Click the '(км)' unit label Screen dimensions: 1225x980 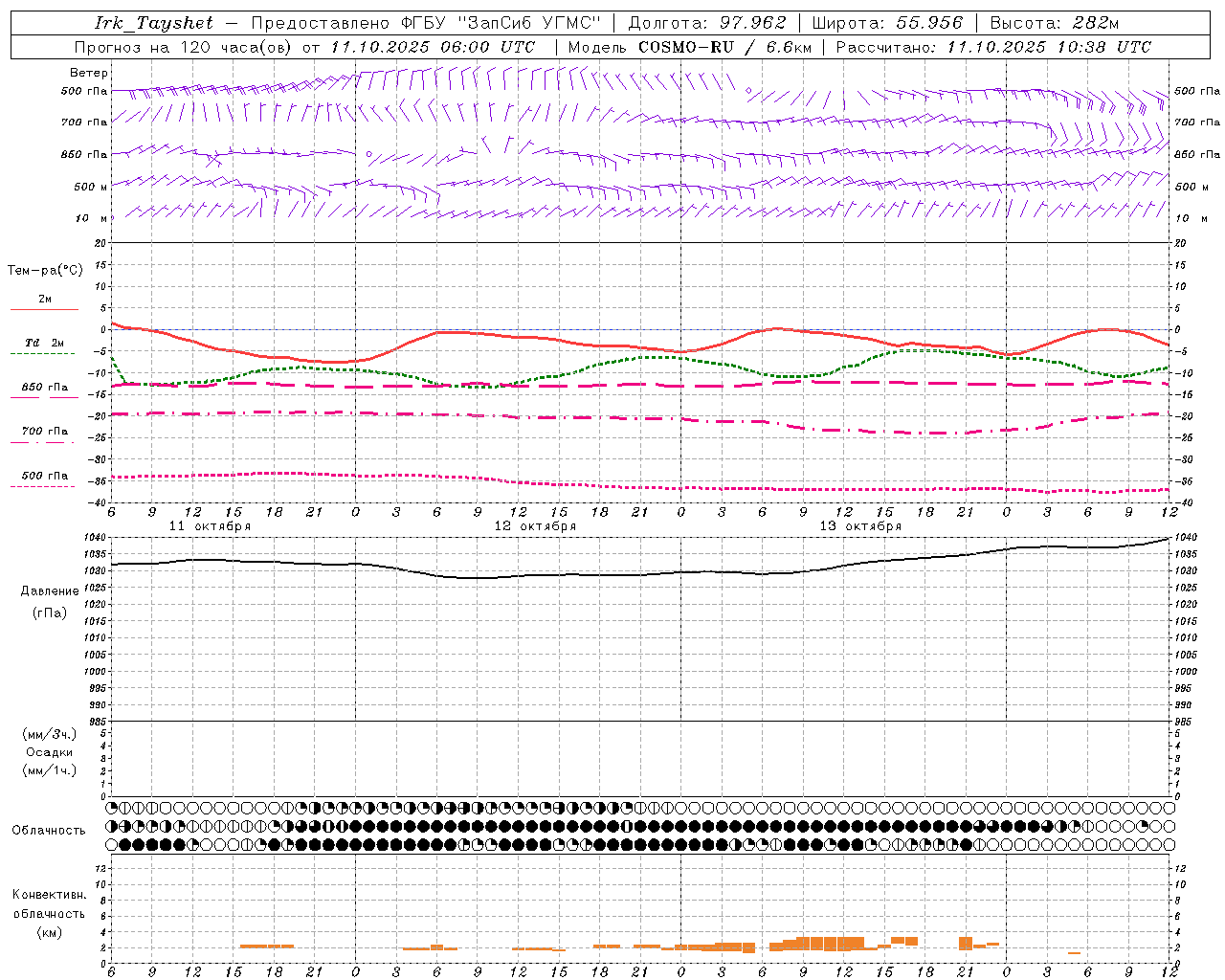click(50, 932)
